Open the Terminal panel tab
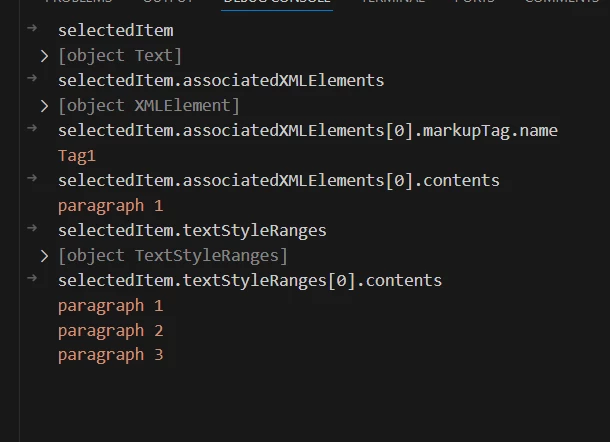610x442 pixels. tap(393, 1)
